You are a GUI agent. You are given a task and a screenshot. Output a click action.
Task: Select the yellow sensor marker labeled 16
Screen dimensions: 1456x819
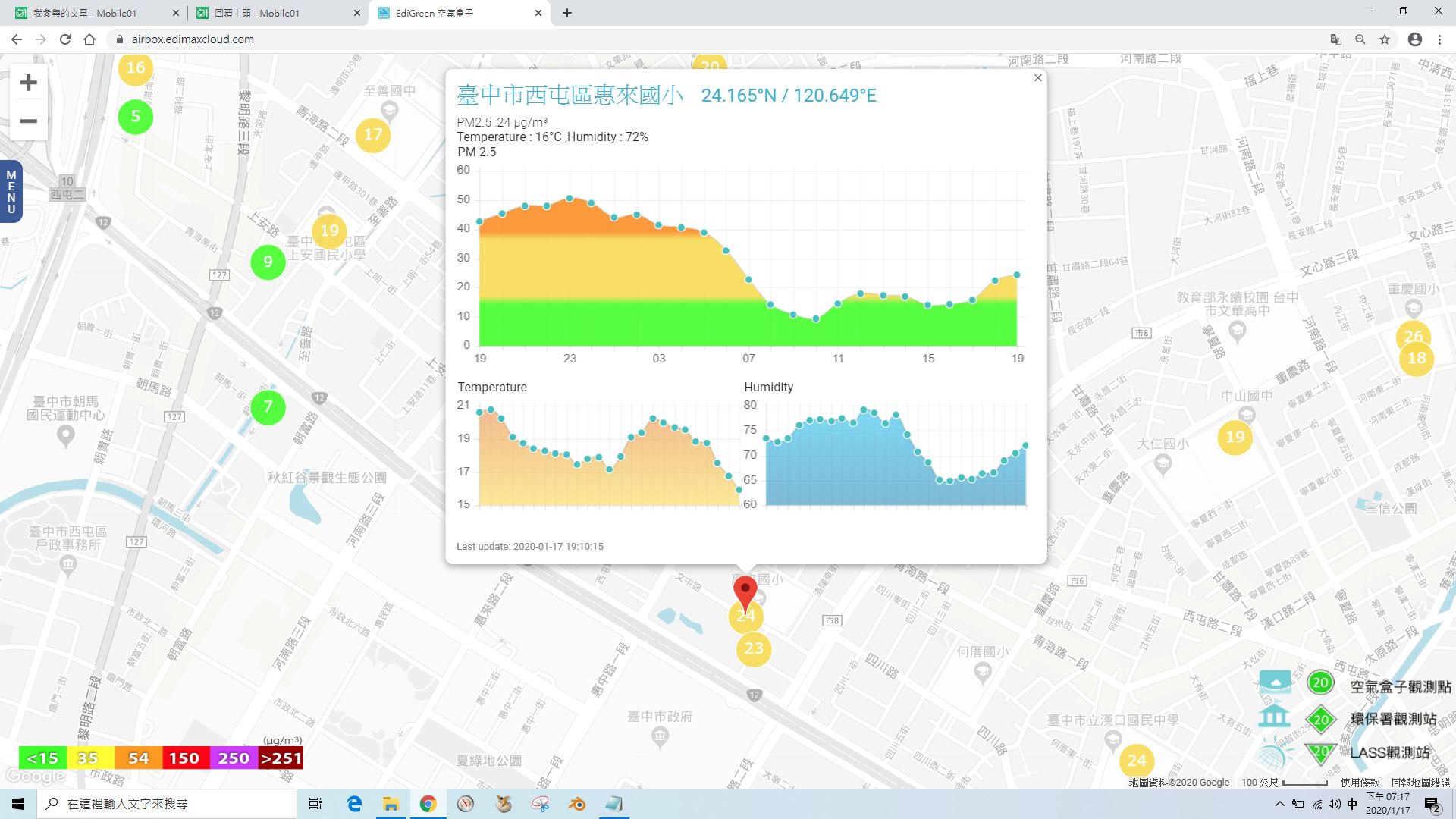(136, 68)
